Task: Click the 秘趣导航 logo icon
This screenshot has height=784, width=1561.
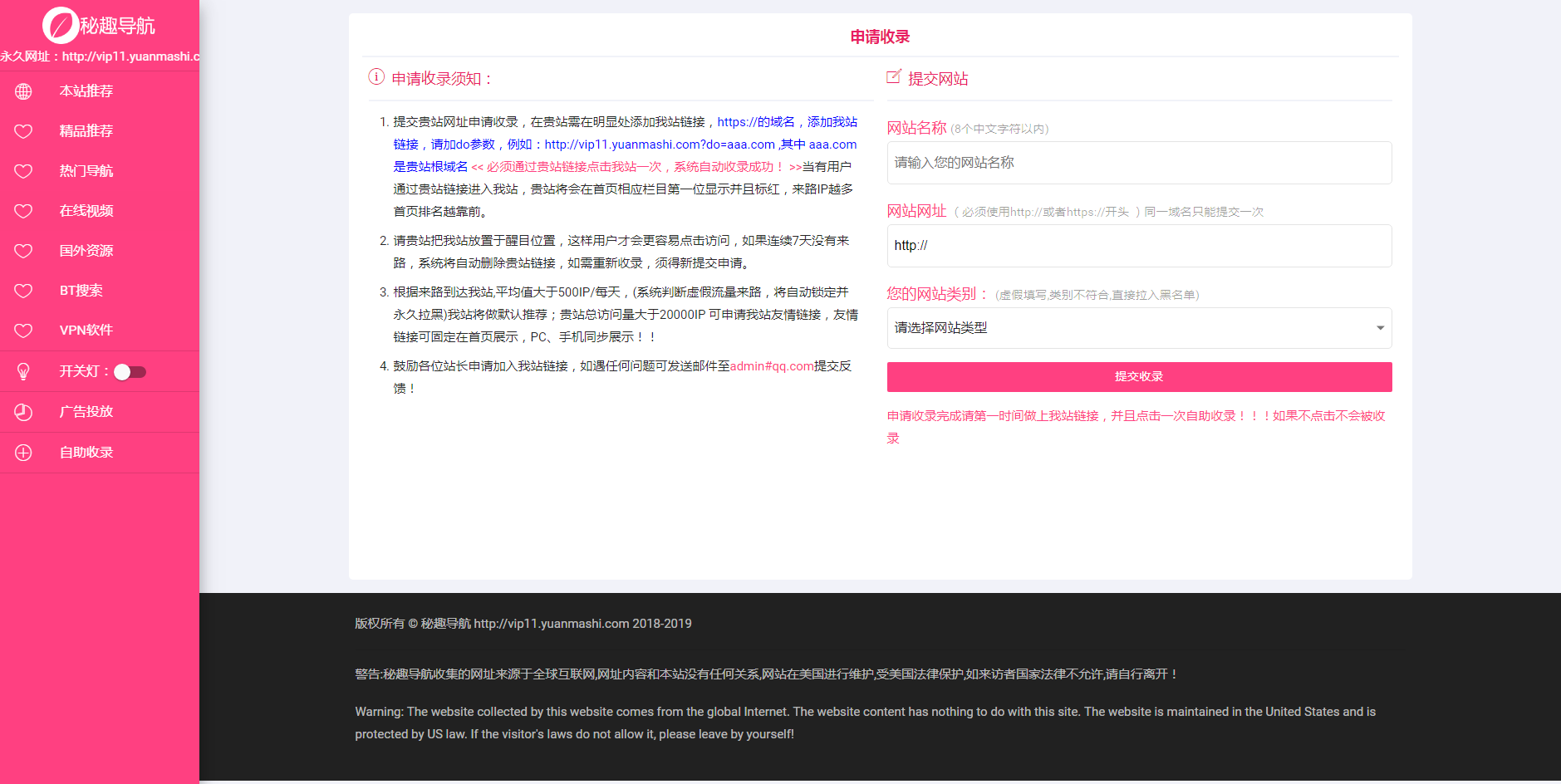Action: 61,26
